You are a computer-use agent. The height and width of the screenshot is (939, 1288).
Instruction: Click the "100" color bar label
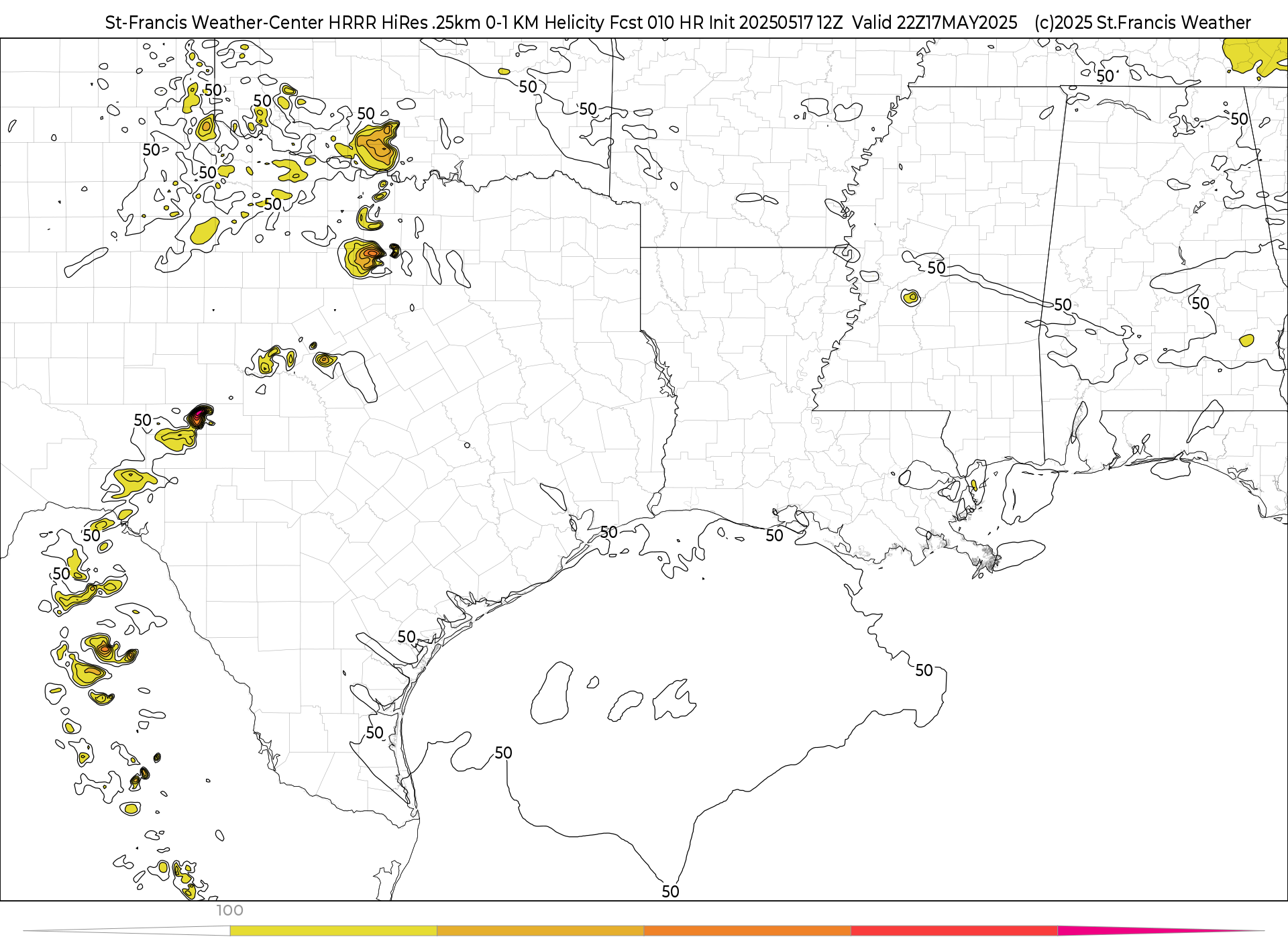pyautogui.click(x=229, y=911)
